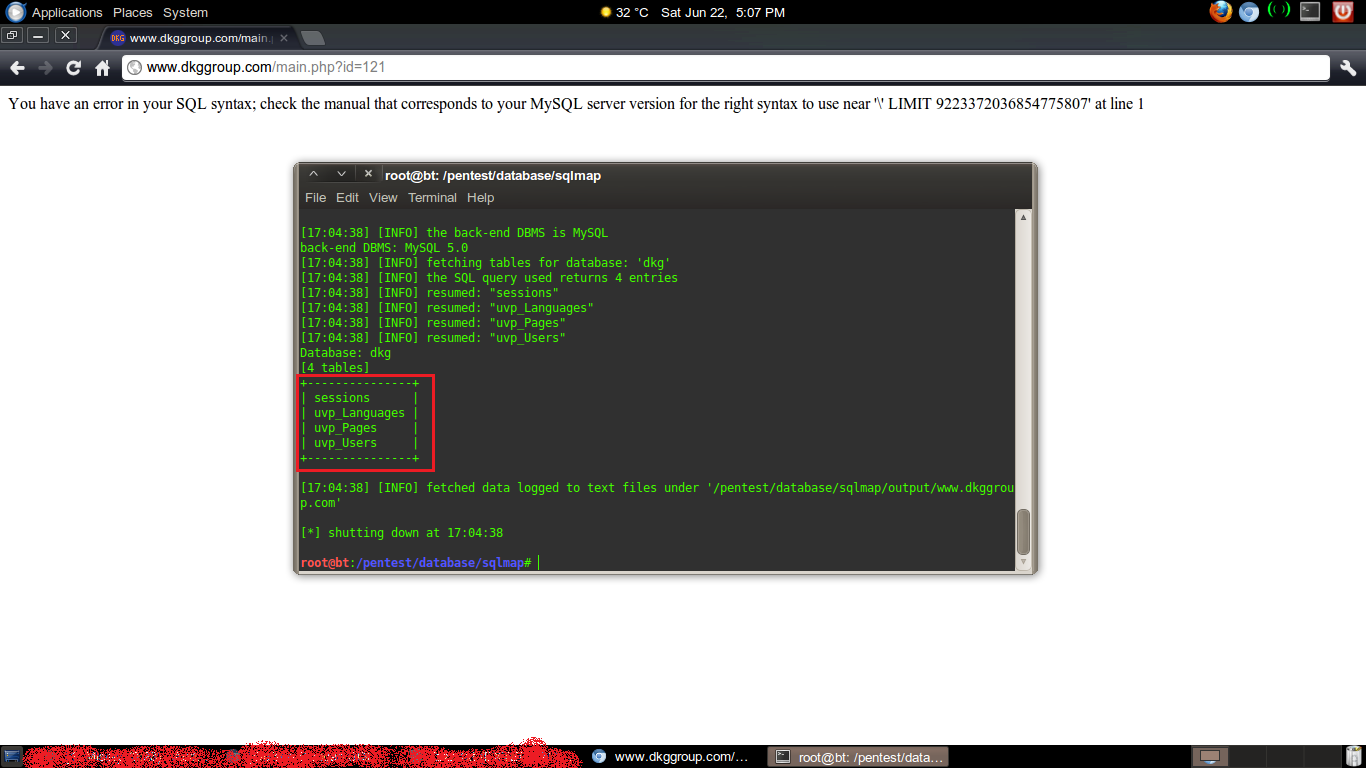The height and width of the screenshot is (768, 1366).
Task: Open the Applications menu
Action: [67, 12]
